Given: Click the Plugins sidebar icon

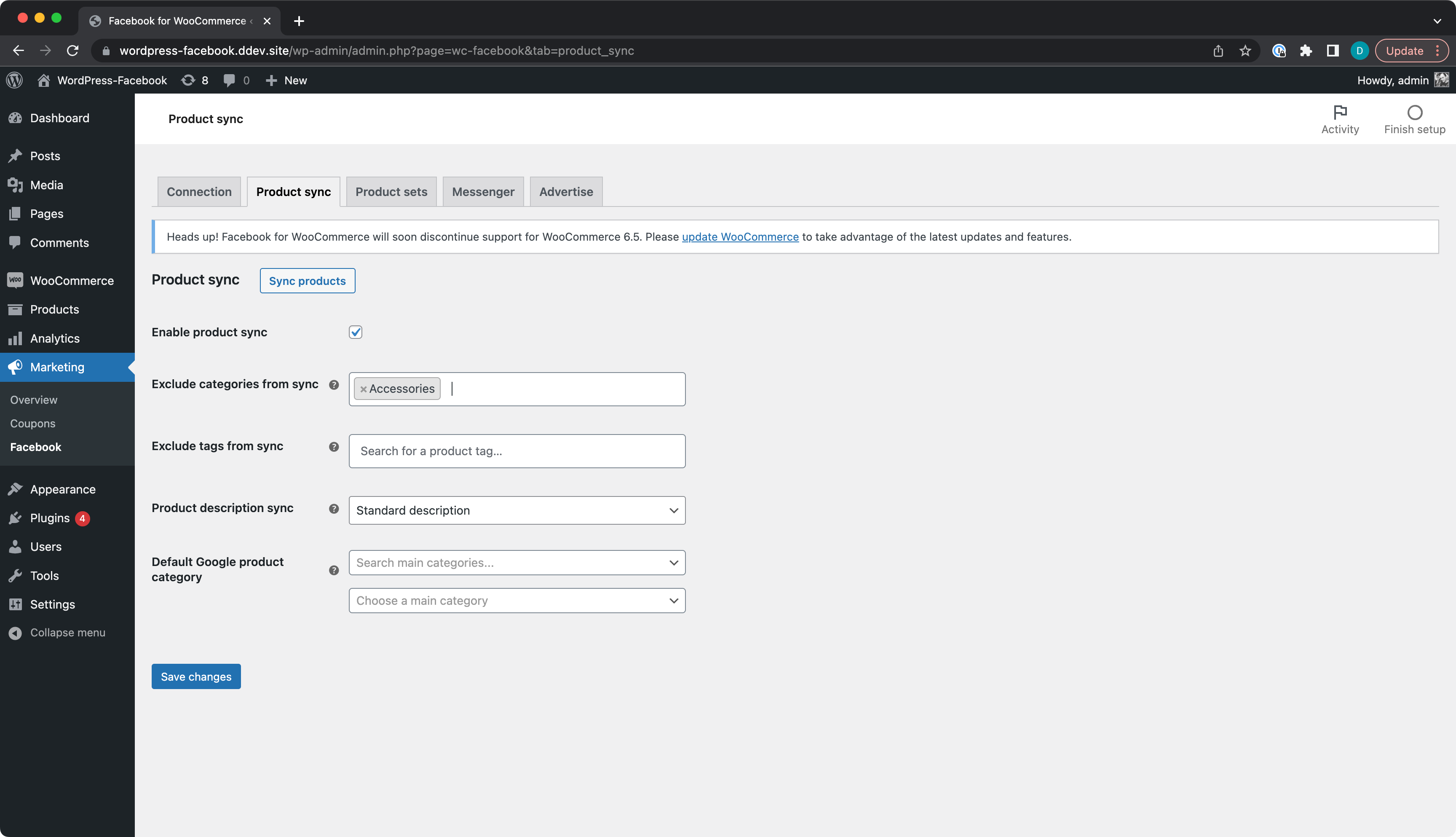Looking at the screenshot, I should pos(16,517).
